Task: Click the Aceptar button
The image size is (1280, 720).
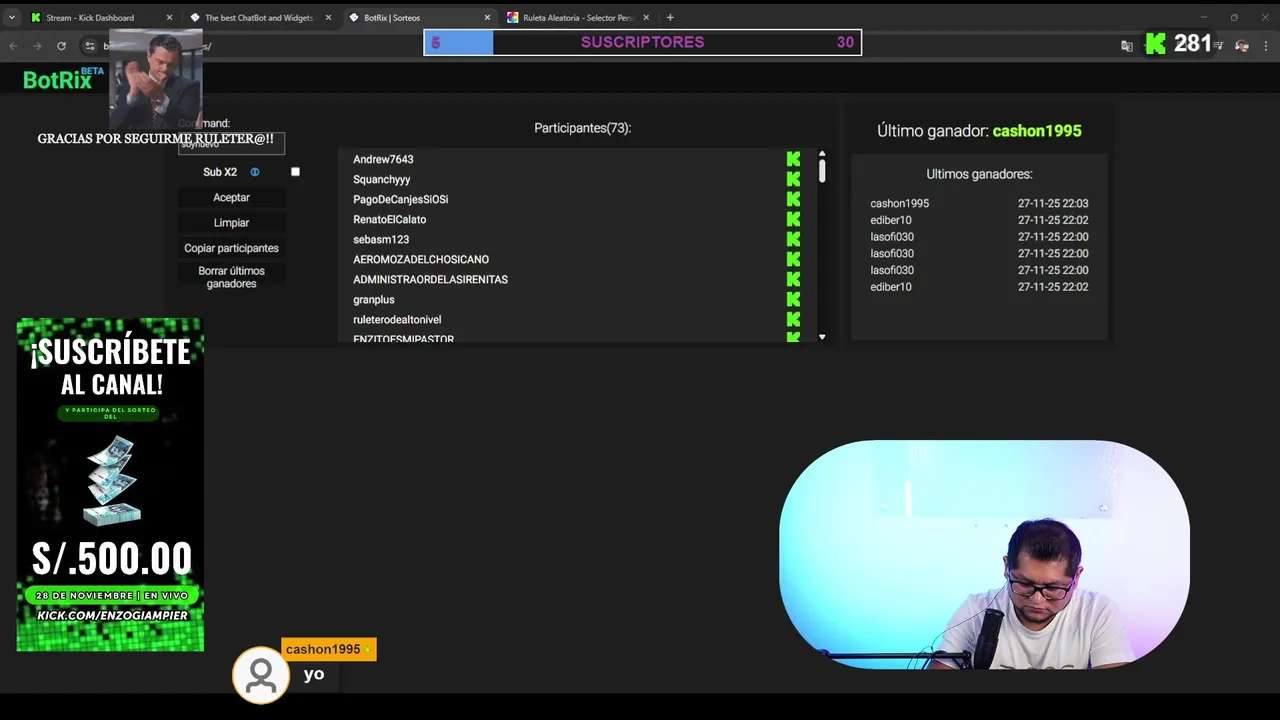Action: pyautogui.click(x=231, y=197)
